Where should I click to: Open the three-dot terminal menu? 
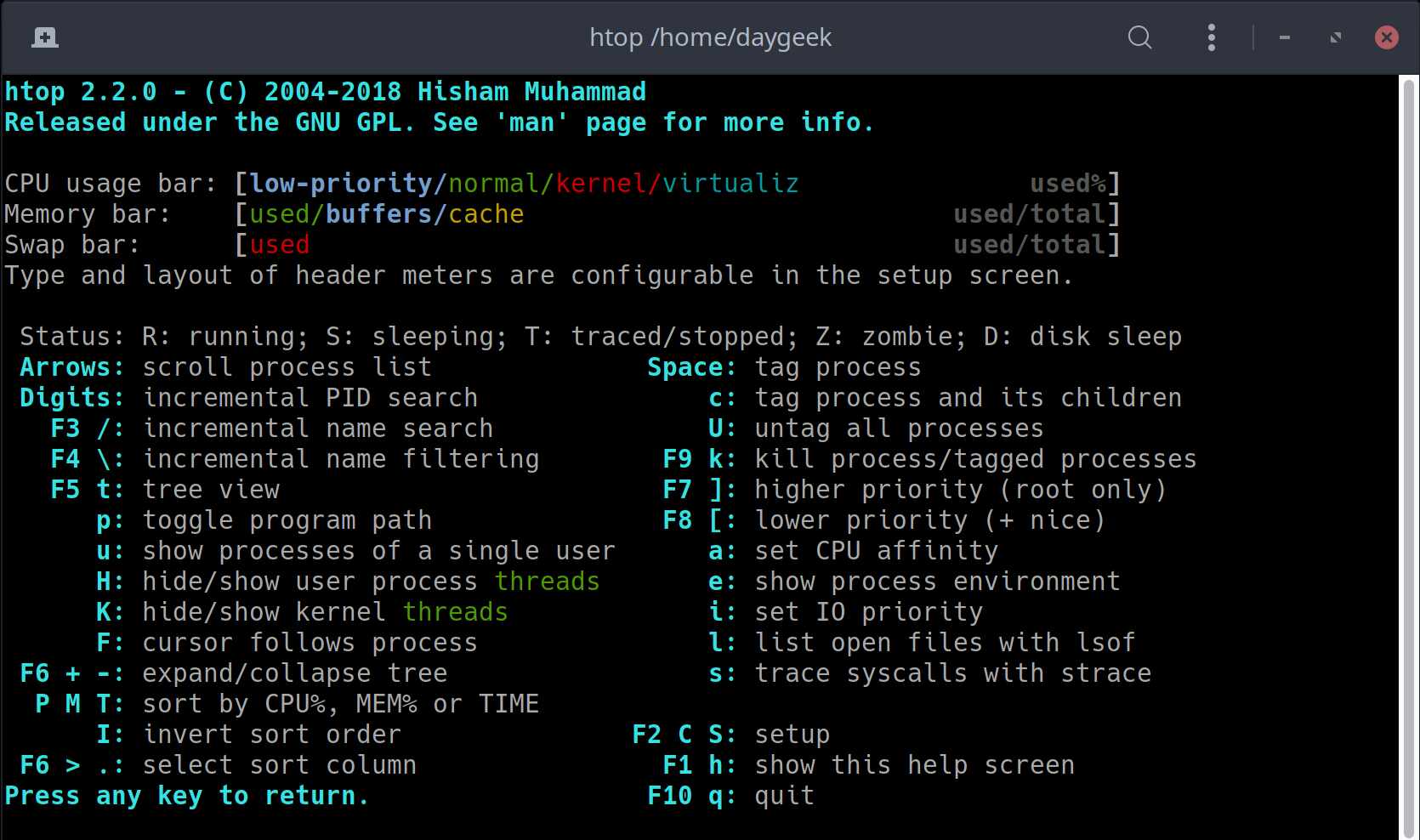coord(1212,37)
